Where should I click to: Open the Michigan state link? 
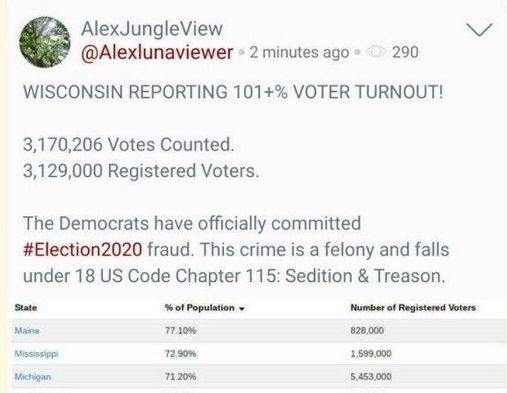33,377
